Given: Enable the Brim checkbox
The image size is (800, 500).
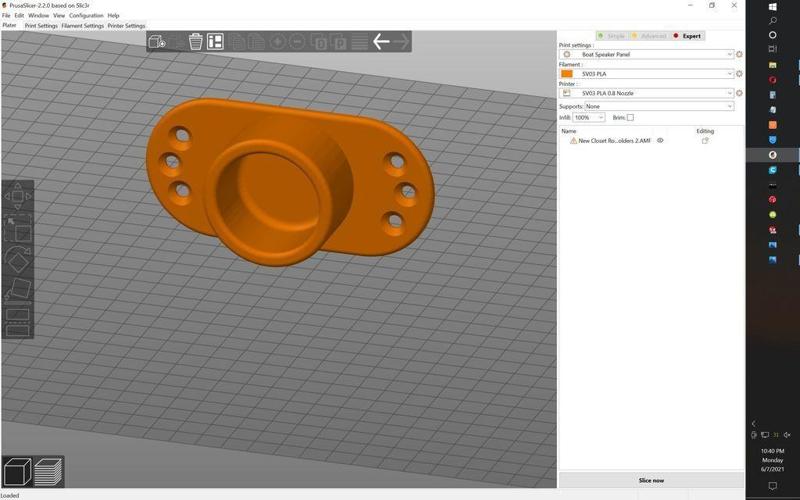Looking at the screenshot, I should 630,117.
